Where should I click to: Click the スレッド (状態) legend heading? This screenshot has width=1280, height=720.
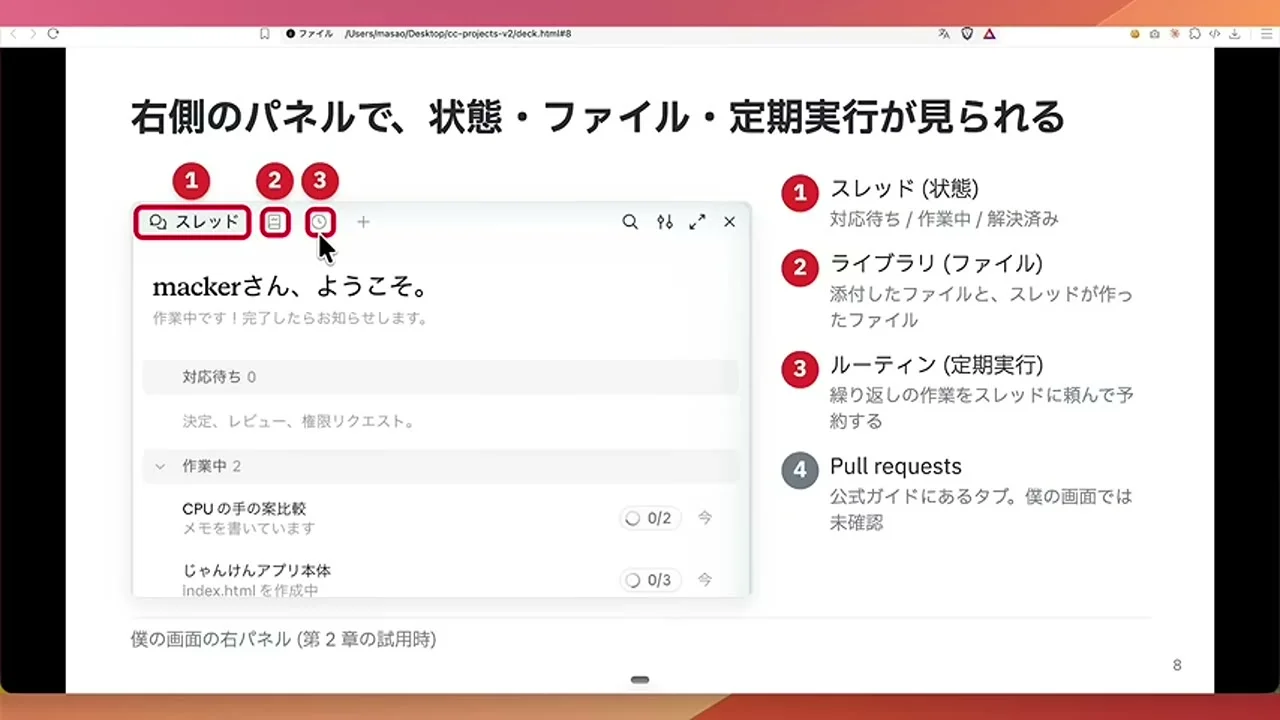click(x=904, y=188)
